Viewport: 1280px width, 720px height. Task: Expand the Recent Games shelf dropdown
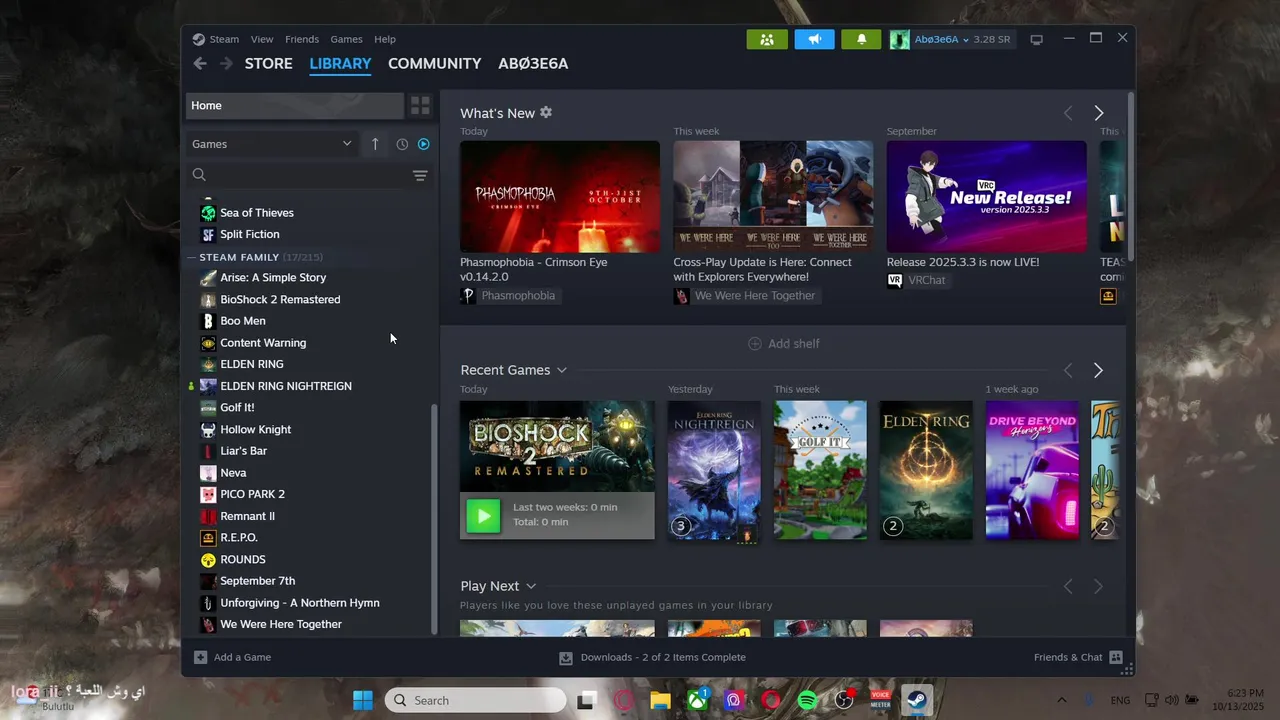click(x=562, y=370)
